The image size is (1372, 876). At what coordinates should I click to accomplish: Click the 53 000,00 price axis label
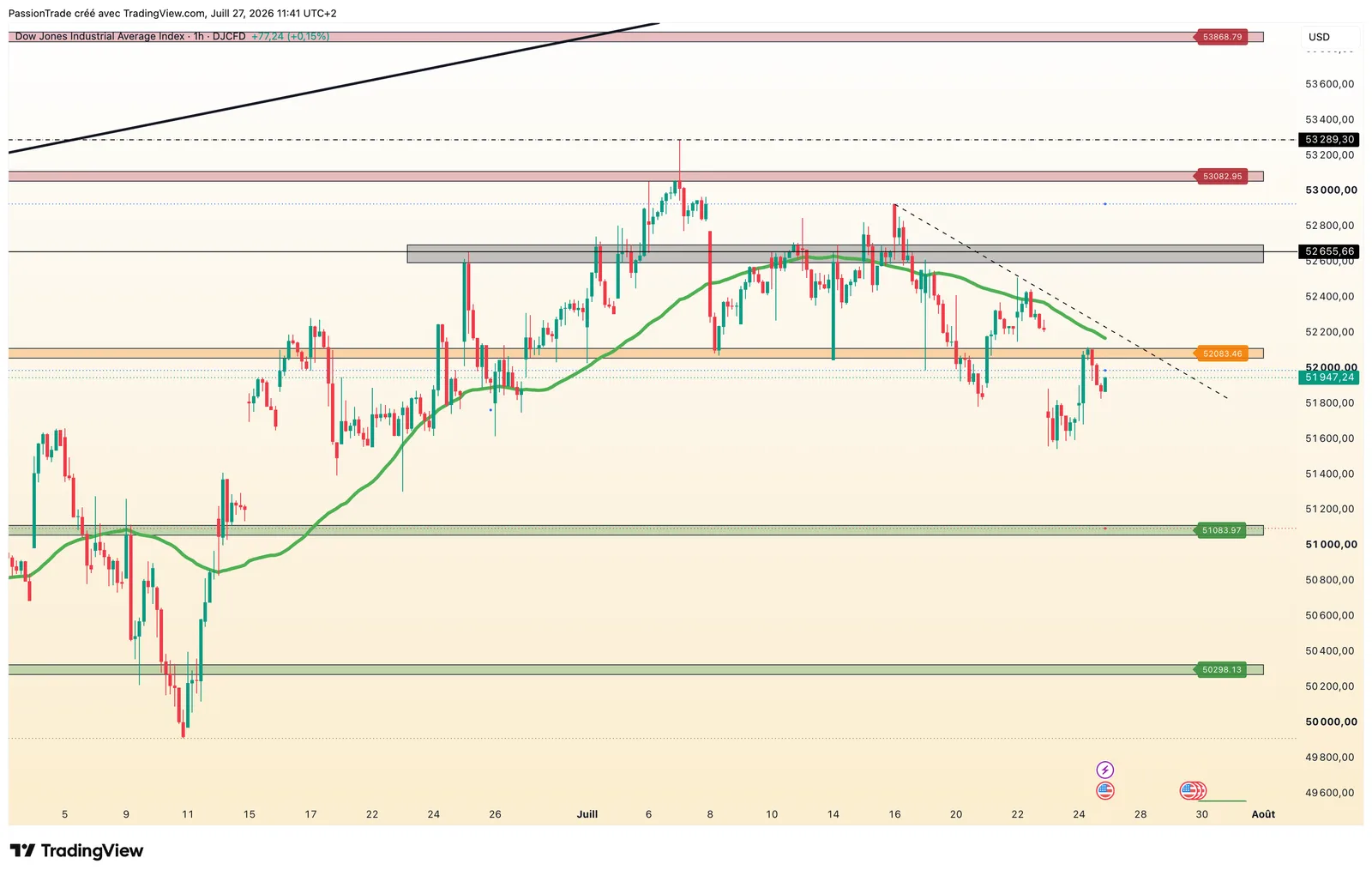point(1331,190)
